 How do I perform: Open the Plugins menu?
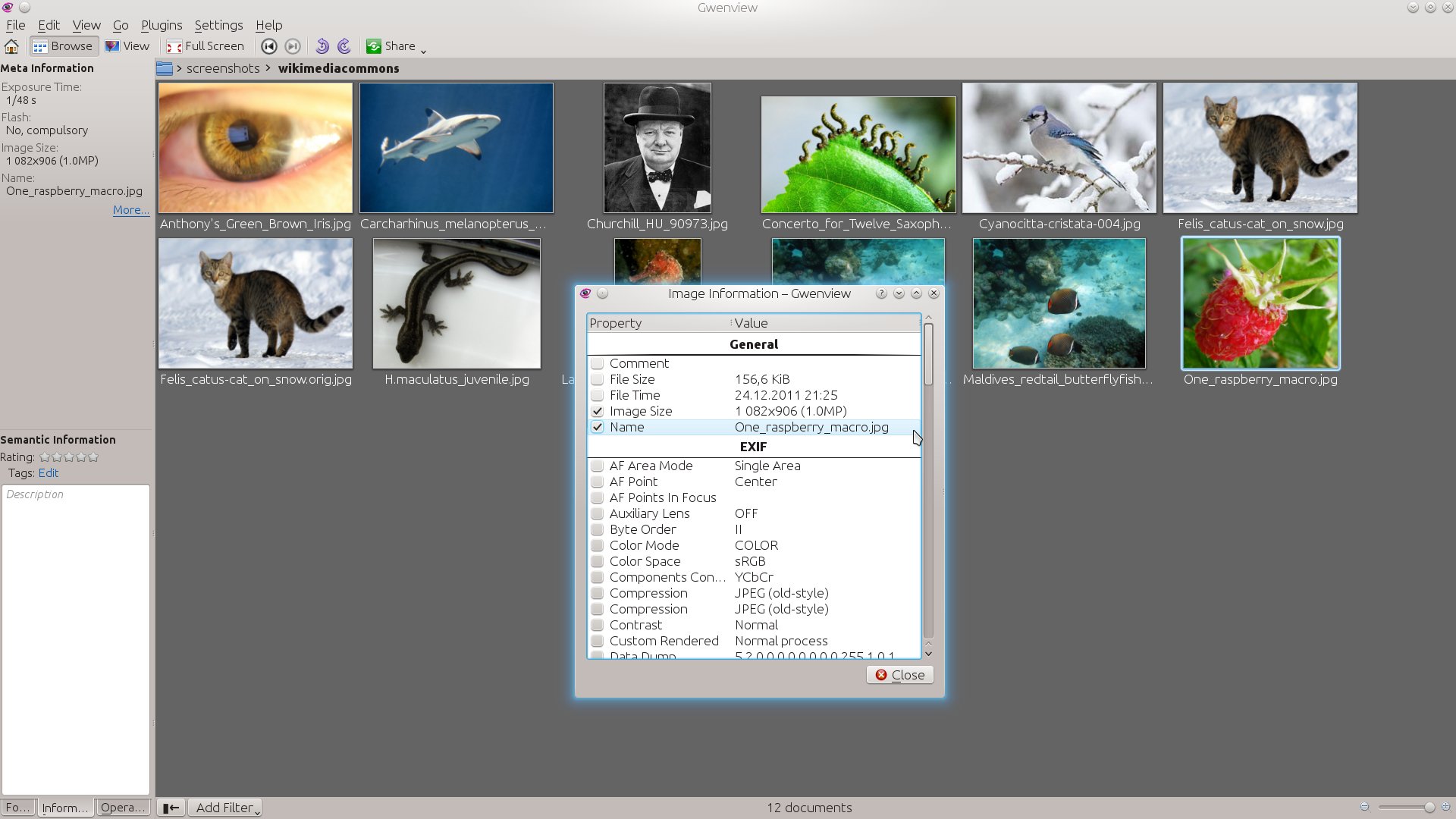click(x=162, y=25)
